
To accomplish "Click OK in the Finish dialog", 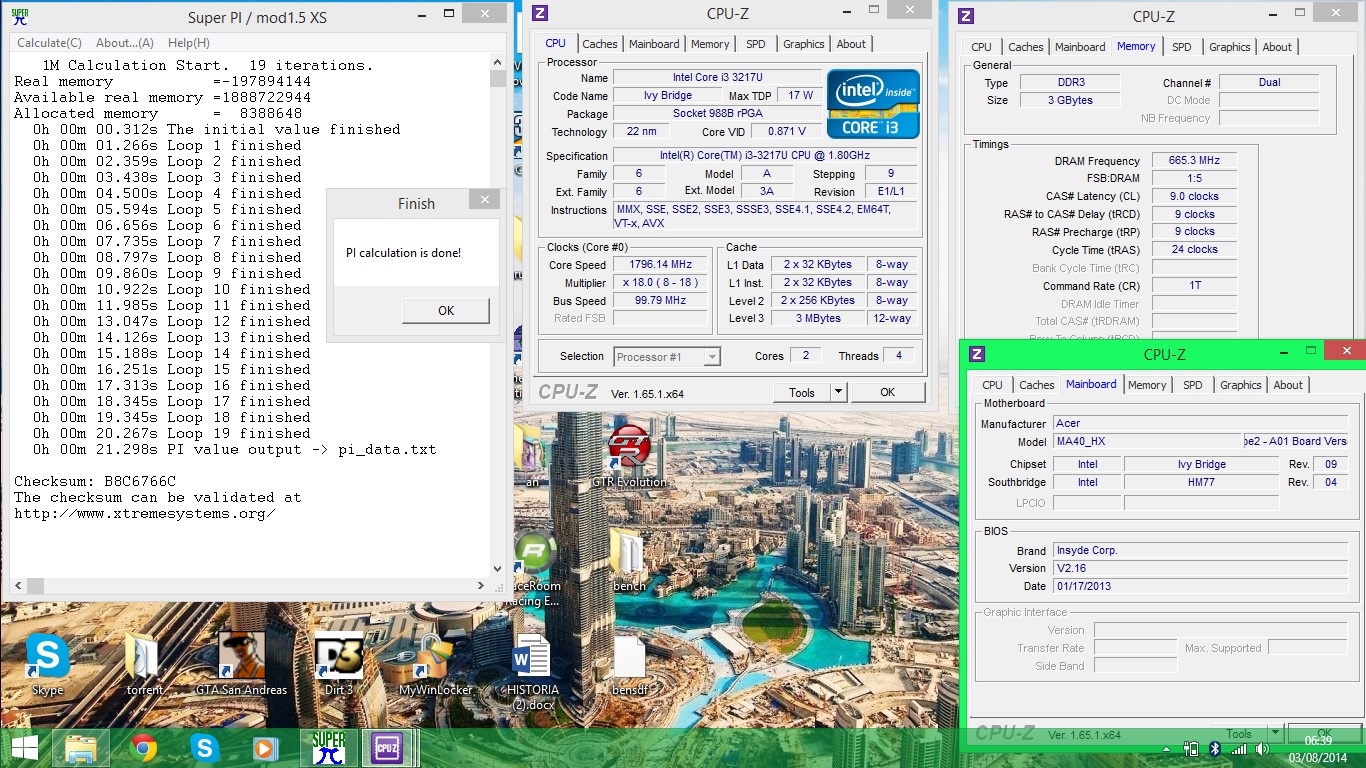I will [x=446, y=311].
